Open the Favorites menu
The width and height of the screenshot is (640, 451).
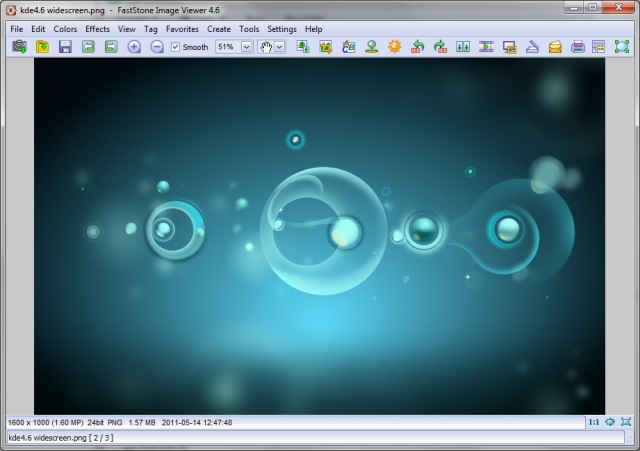(x=182, y=29)
